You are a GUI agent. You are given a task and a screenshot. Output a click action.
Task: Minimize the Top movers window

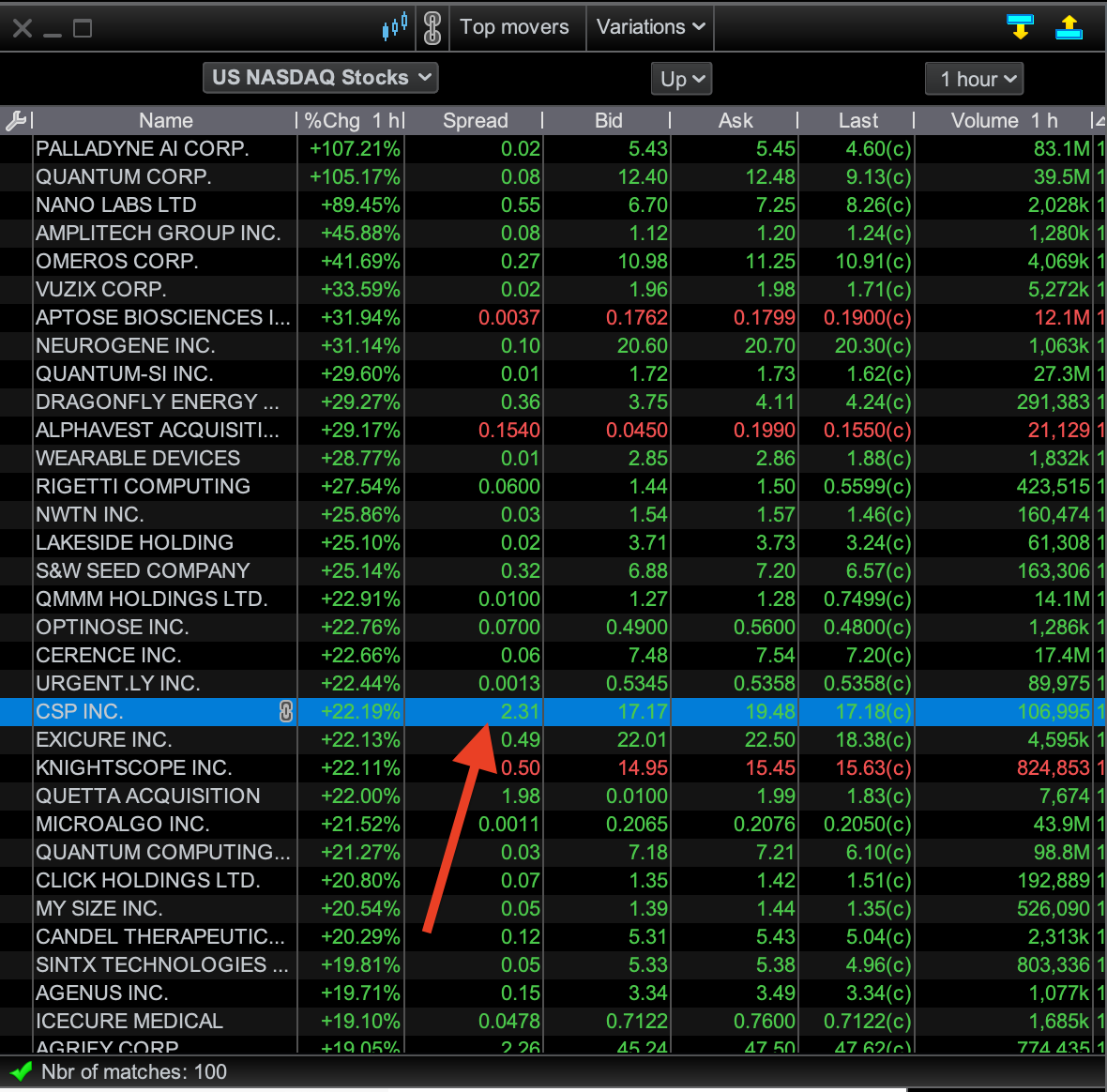(53, 34)
